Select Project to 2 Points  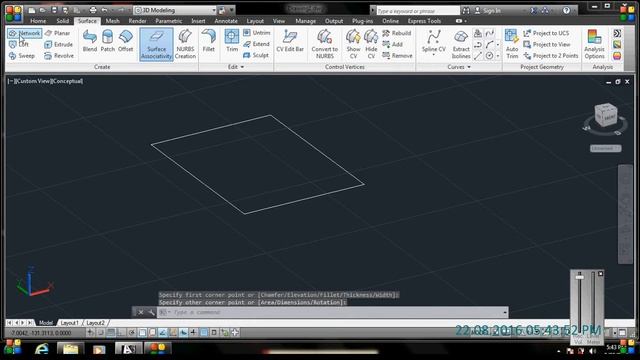pyautogui.click(x=551, y=56)
